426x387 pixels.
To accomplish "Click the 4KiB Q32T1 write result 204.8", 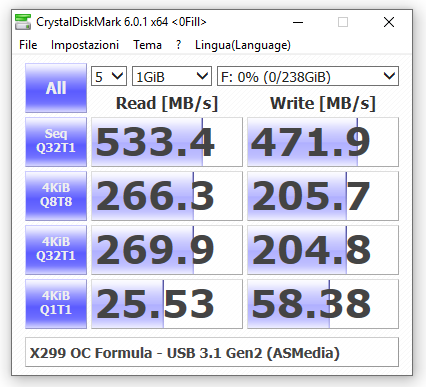I will 323,250.
